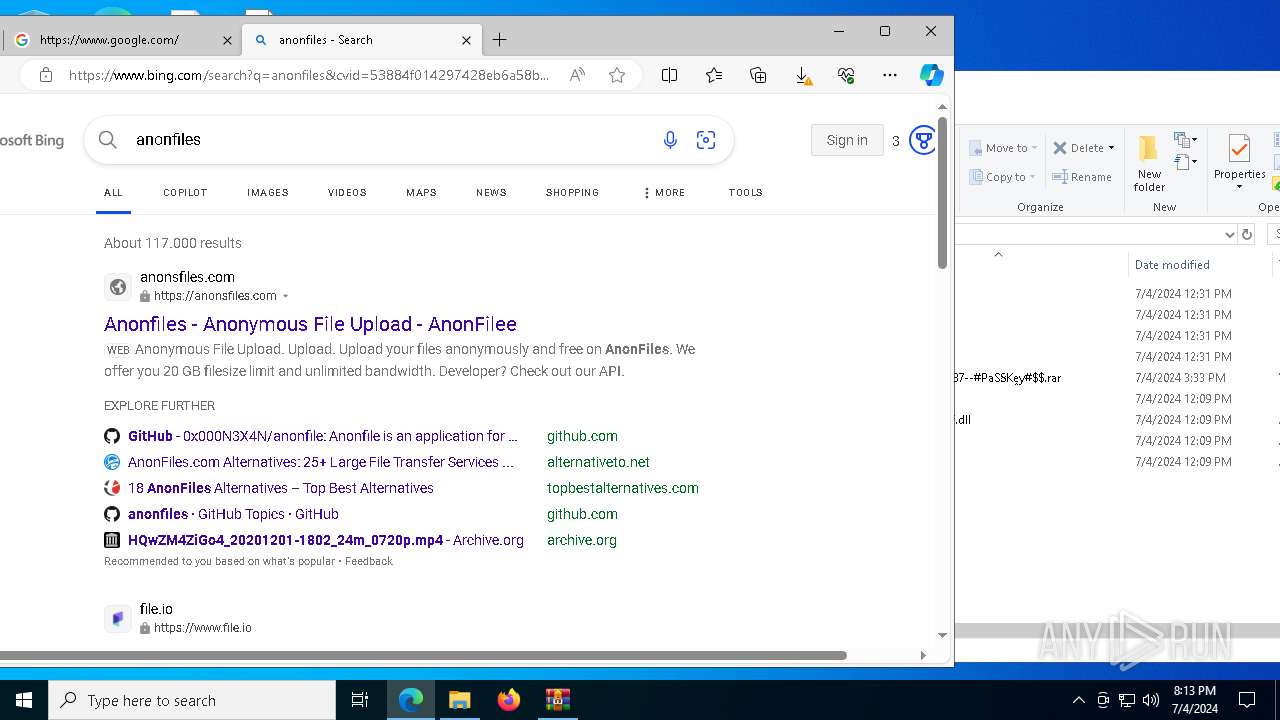Open the MORE menu in Bing tabs
Image resolution: width=1280 pixels, height=720 pixels.
[x=664, y=192]
